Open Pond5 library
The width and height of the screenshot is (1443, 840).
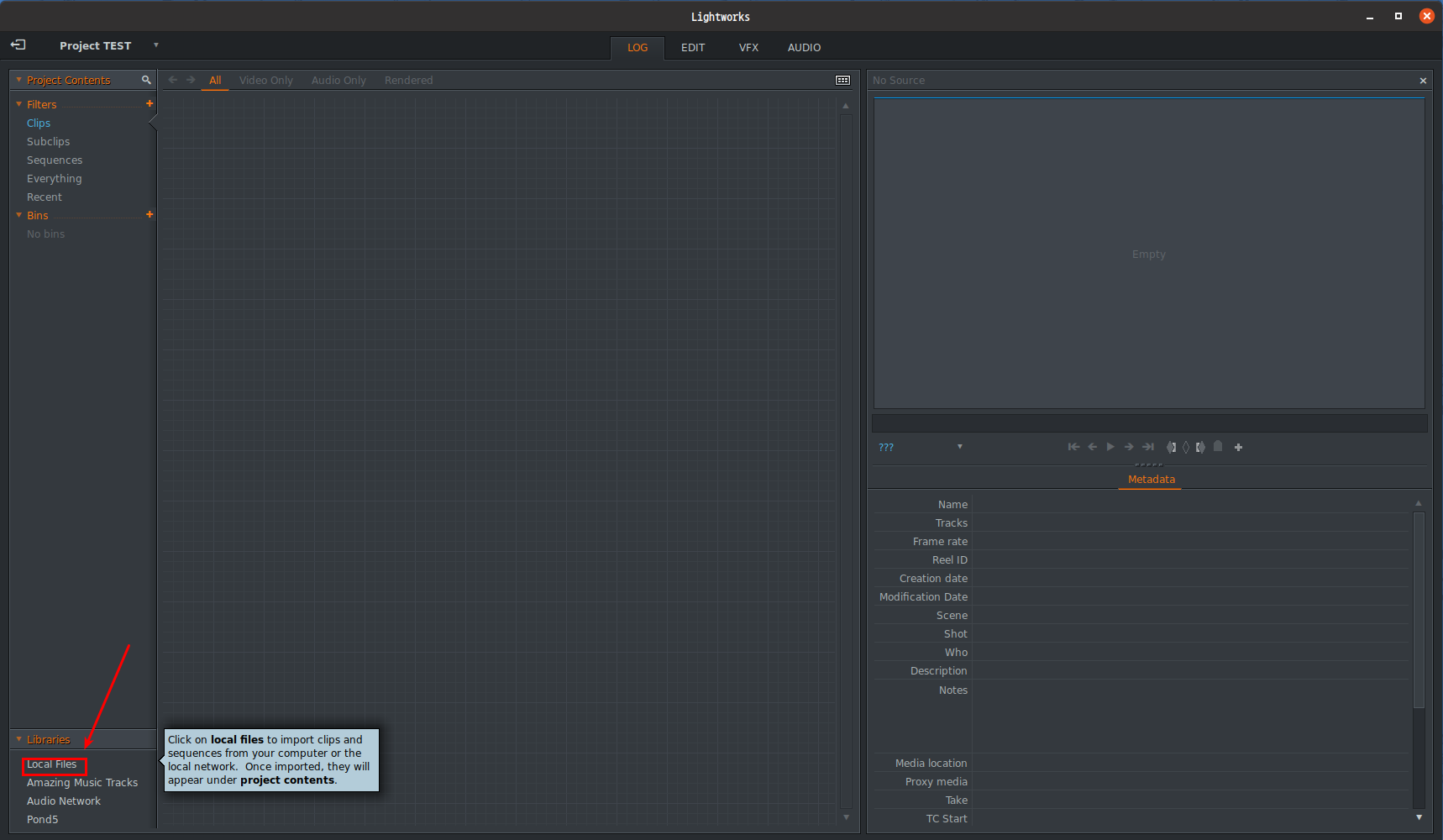pos(42,819)
